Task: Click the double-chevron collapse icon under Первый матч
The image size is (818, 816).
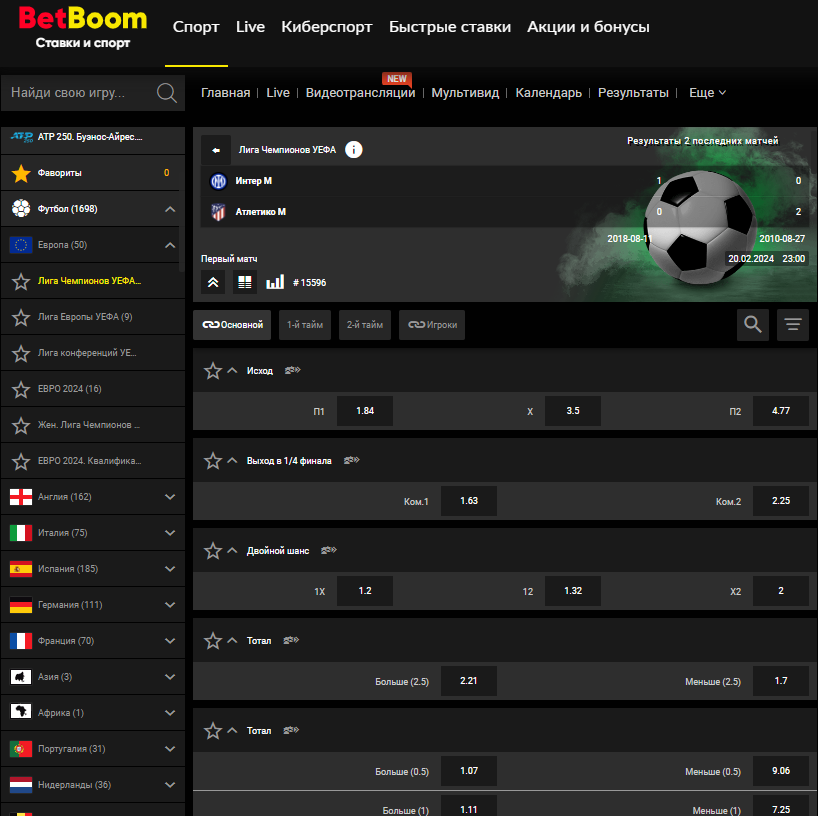Action: point(213,282)
